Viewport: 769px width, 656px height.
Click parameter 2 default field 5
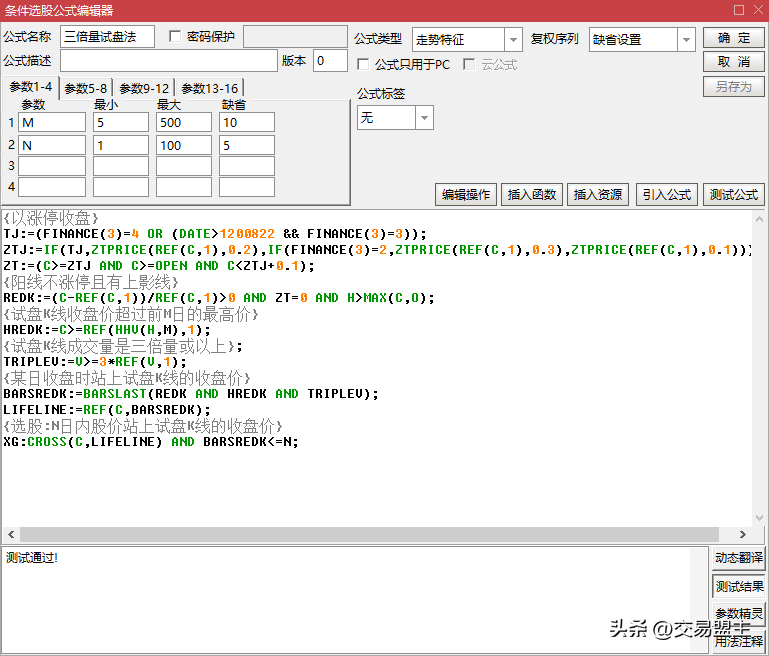pyautogui.click(x=247, y=145)
